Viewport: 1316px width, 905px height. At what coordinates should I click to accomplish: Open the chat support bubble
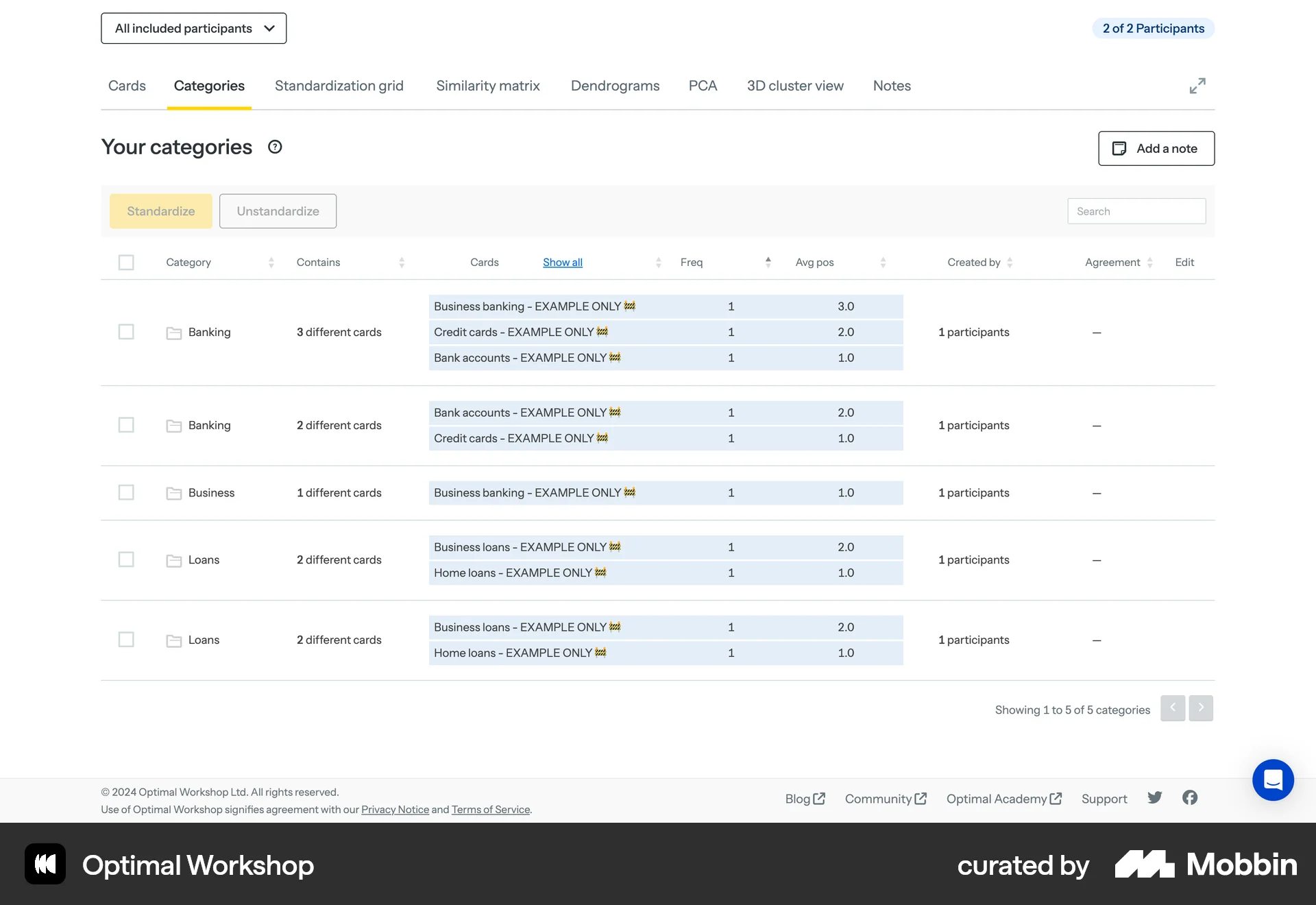pyautogui.click(x=1273, y=780)
